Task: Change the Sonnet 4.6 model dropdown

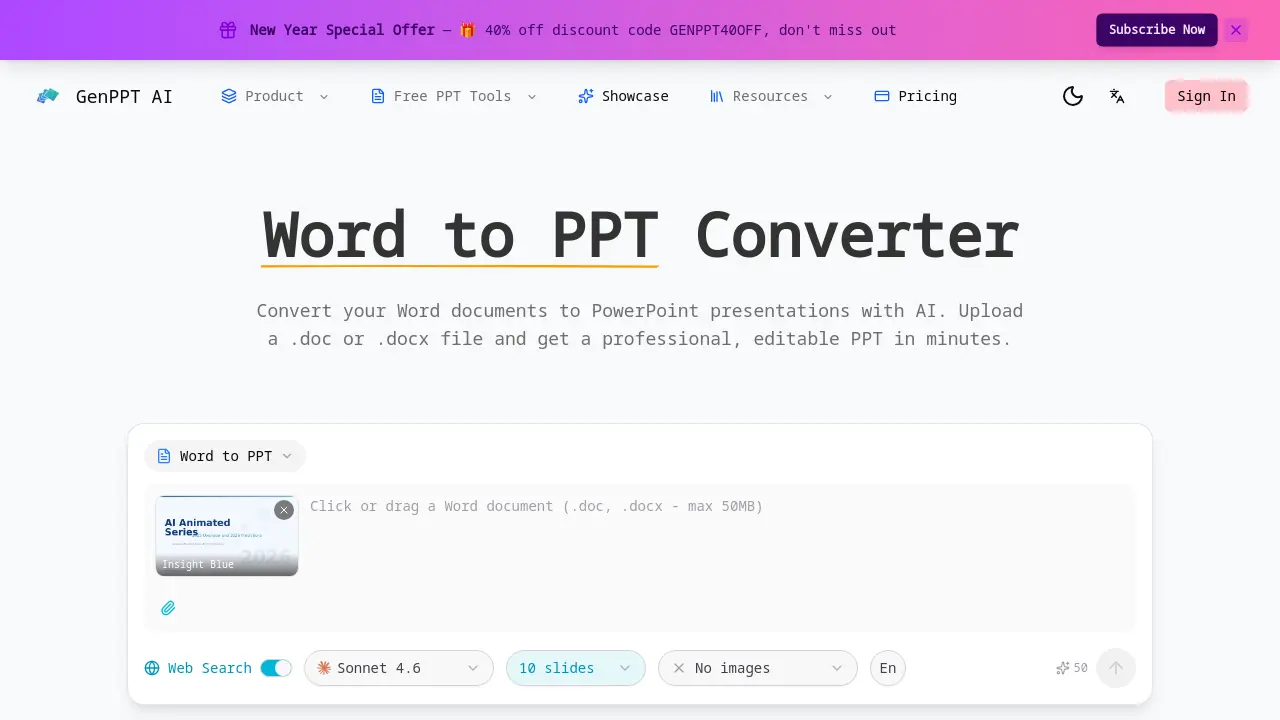Action: (399, 668)
